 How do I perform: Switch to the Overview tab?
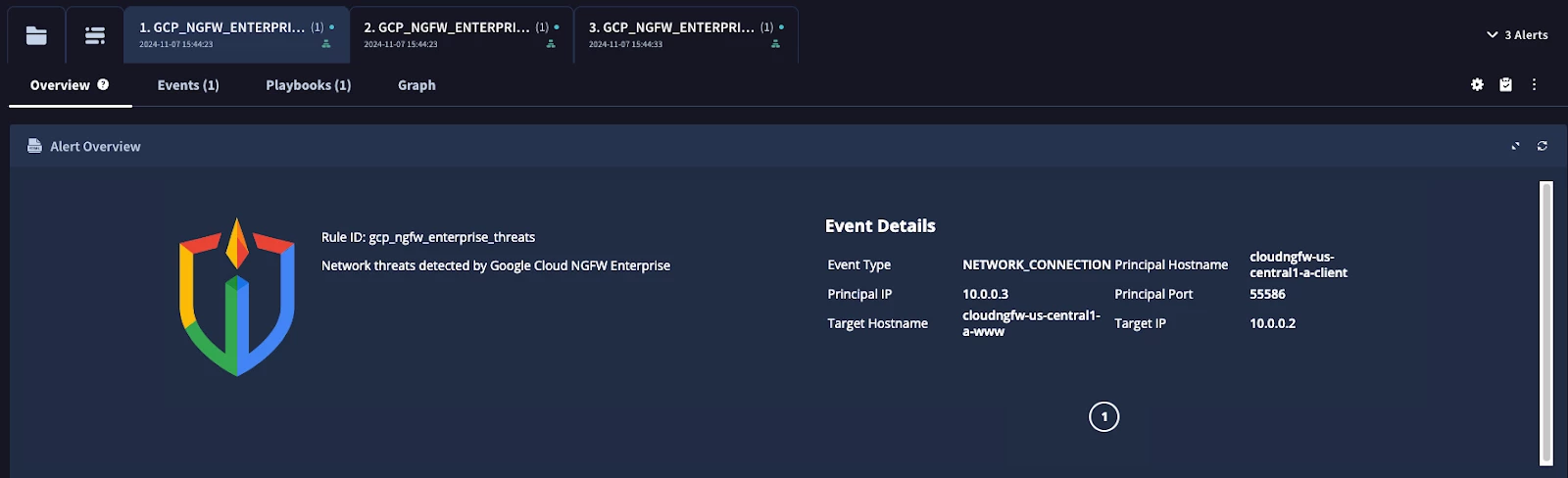(60, 85)
